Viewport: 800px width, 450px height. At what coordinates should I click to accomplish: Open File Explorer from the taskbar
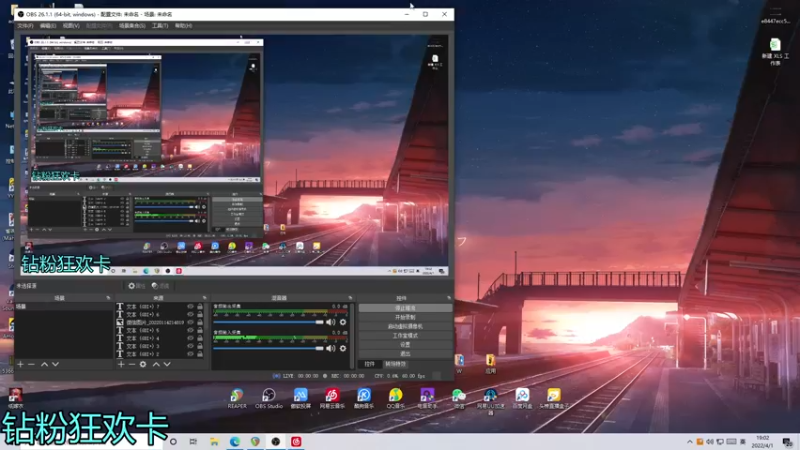214,442
